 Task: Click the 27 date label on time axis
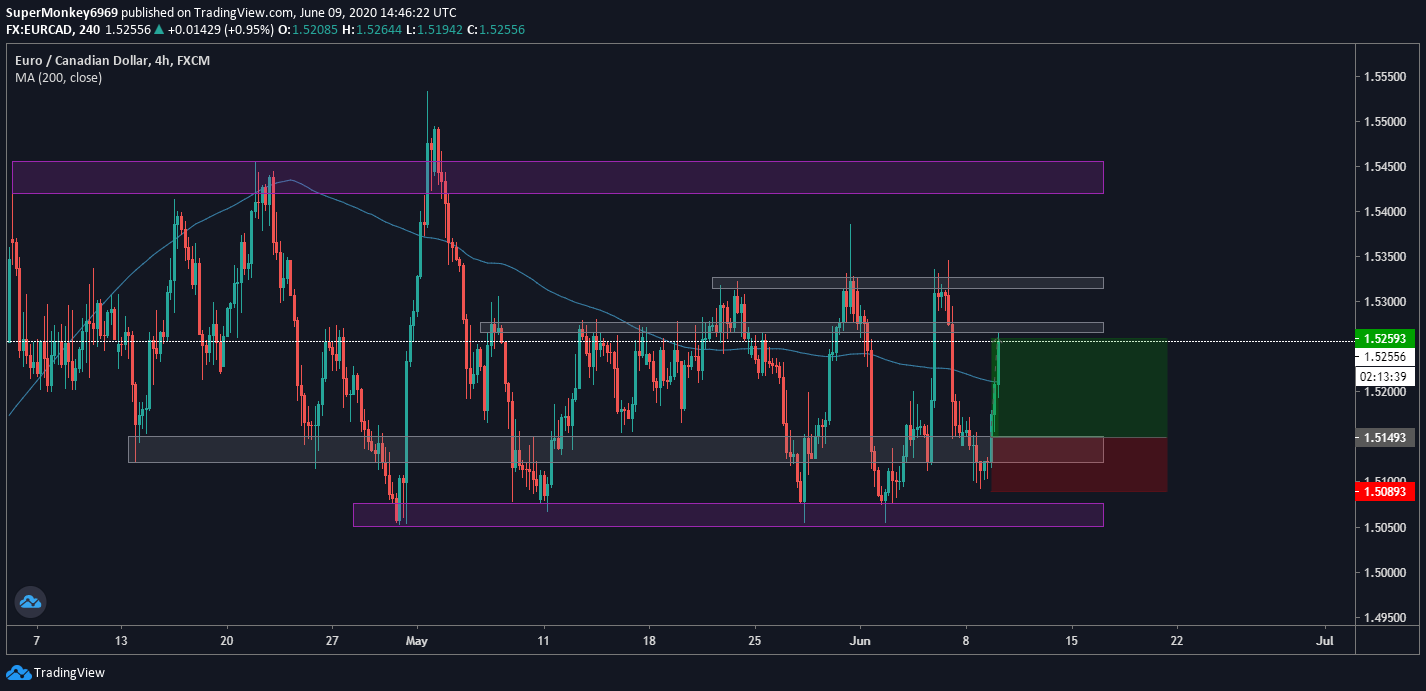click(332, 640)
